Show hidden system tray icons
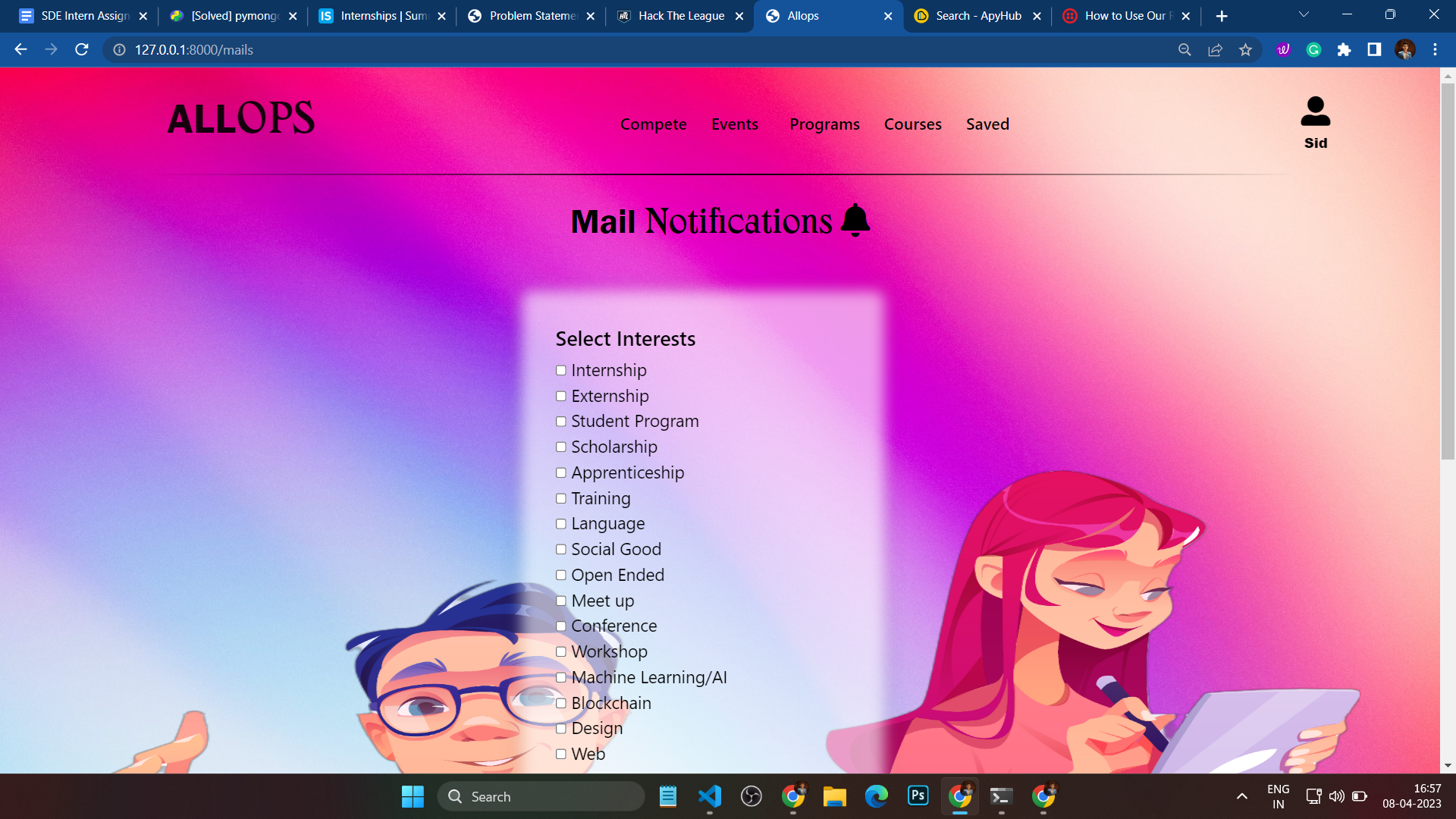Image resolution: width=1456 pixels, height=819 pixels. [x=1241, y=796]
